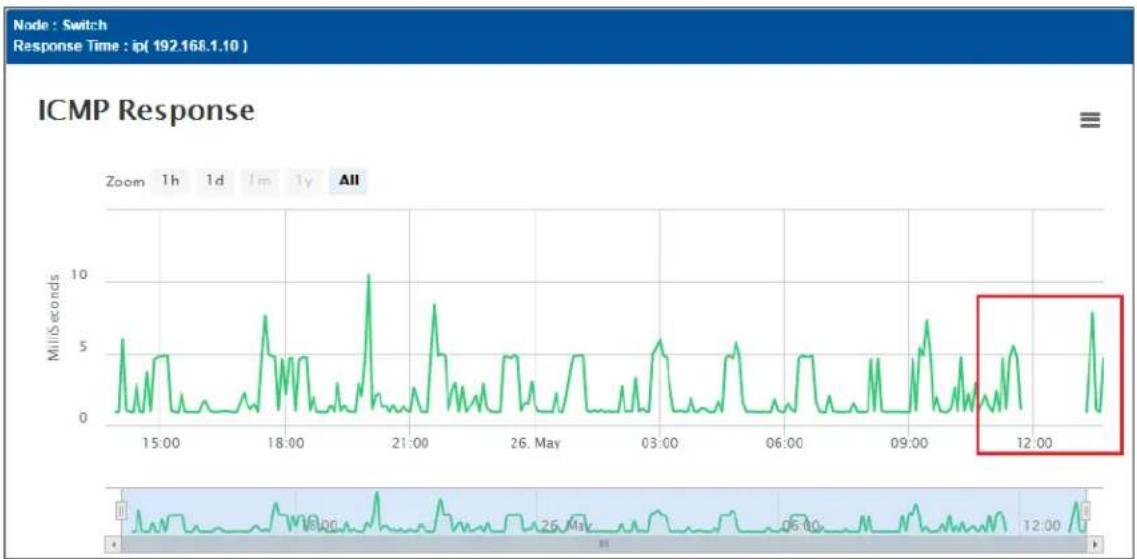This screenshot has height=559, width=1137.
Task: Click the MilliSeconds y-axis label
Action: point(54,319)
